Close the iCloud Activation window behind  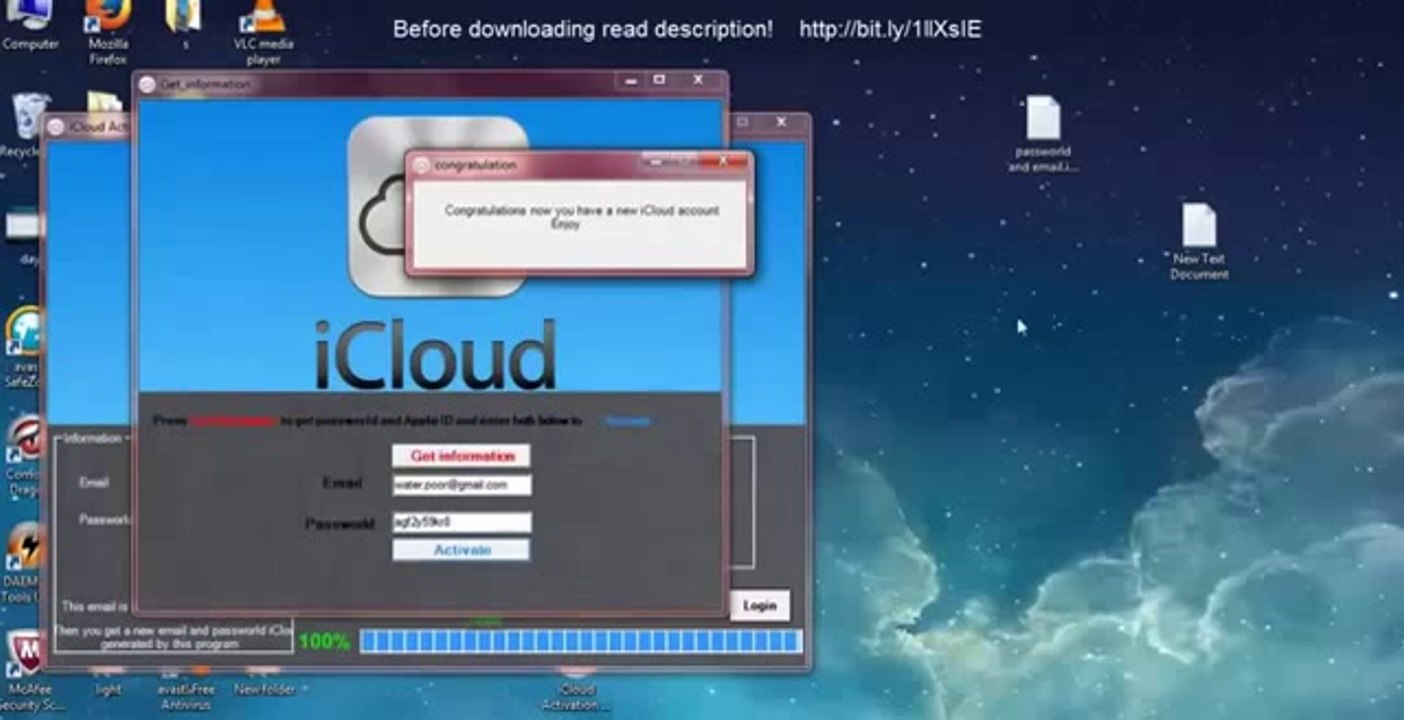781,122
